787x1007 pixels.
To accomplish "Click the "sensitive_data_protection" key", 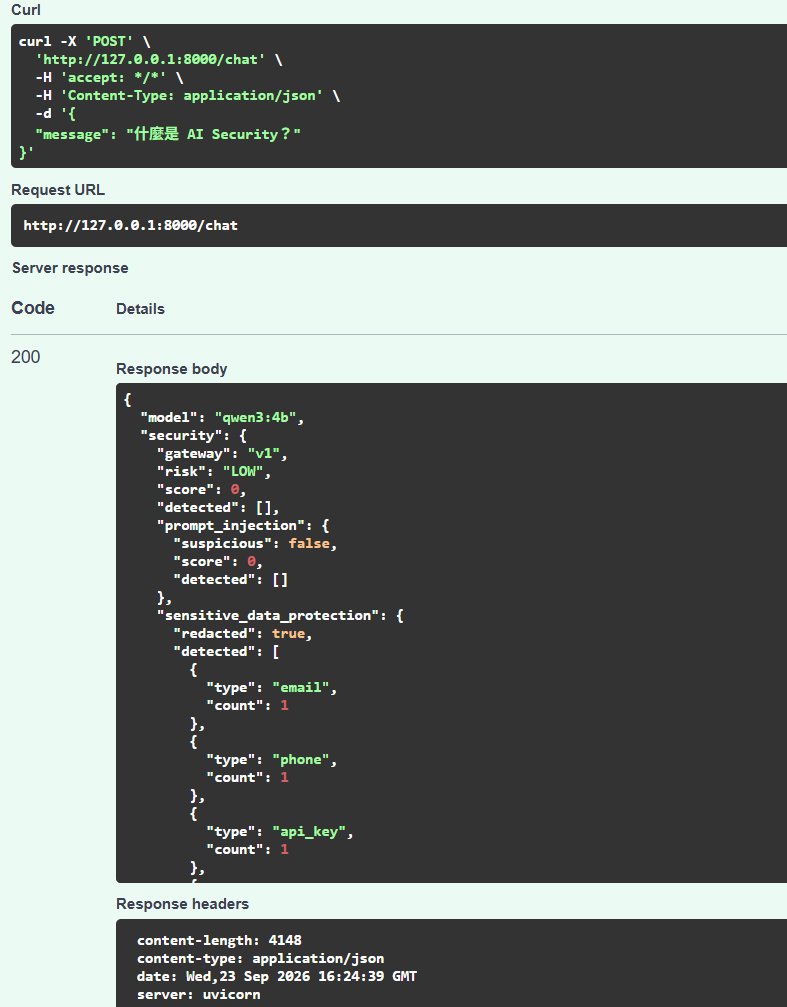I will pyautogui.click(x=272, y=615).
